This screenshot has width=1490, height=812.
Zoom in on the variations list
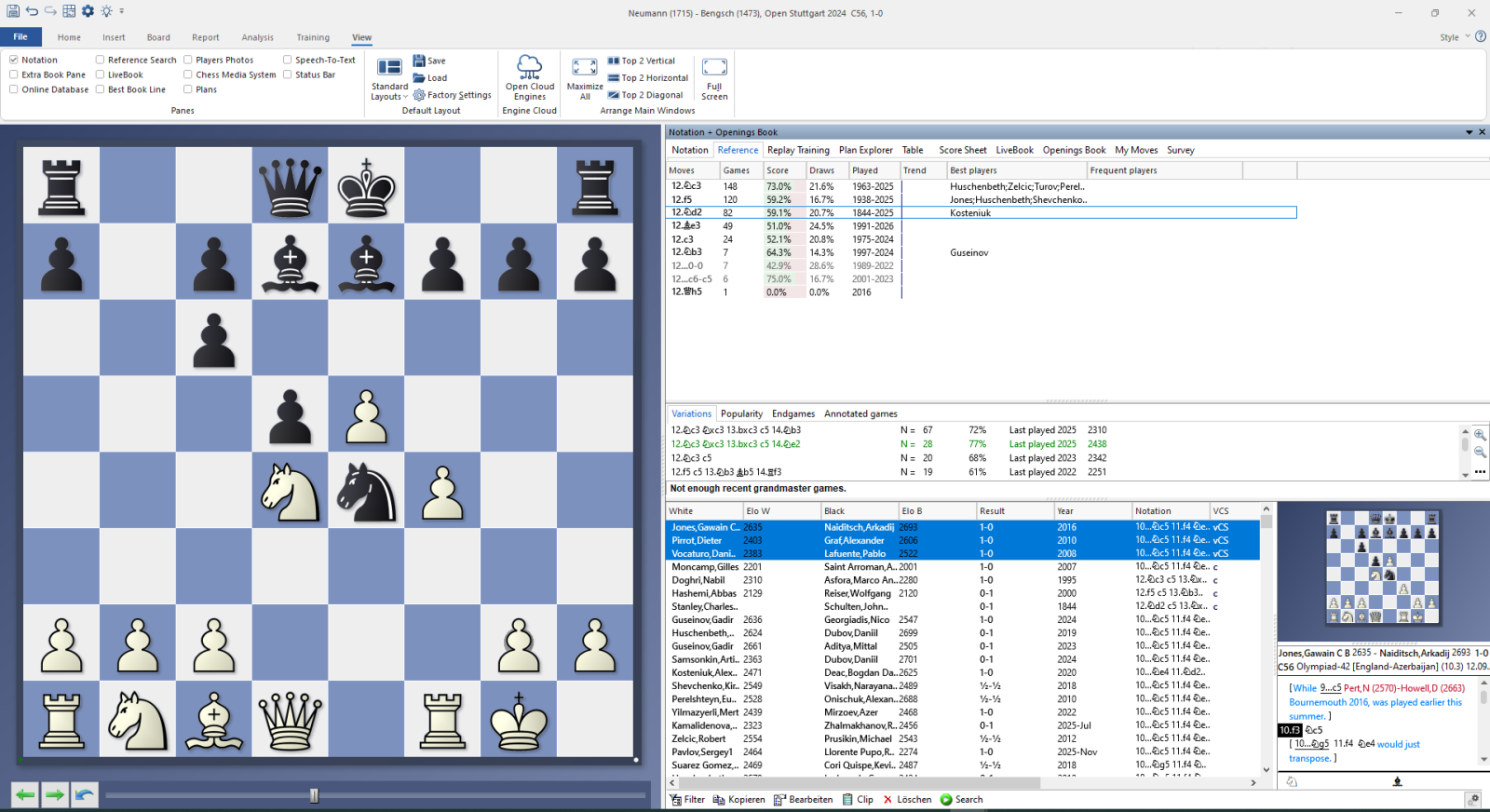point(1480,435)
